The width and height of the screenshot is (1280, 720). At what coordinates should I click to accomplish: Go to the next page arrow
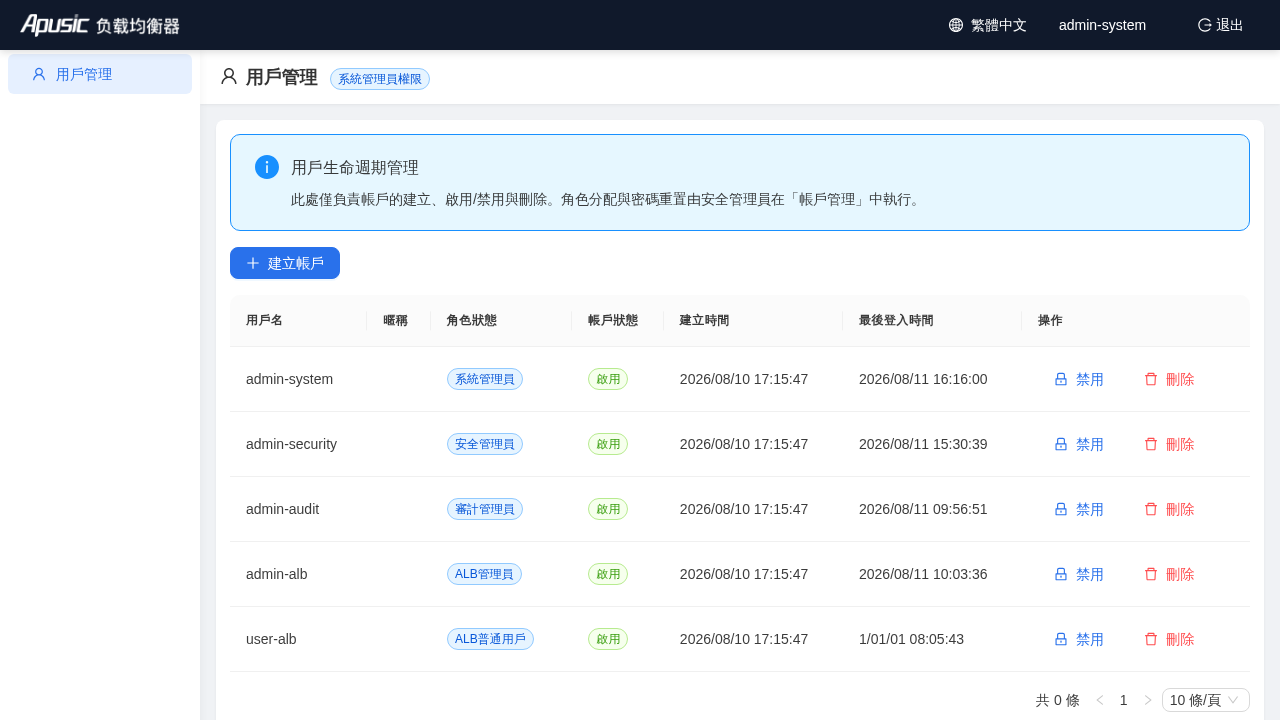point(1148,700)
